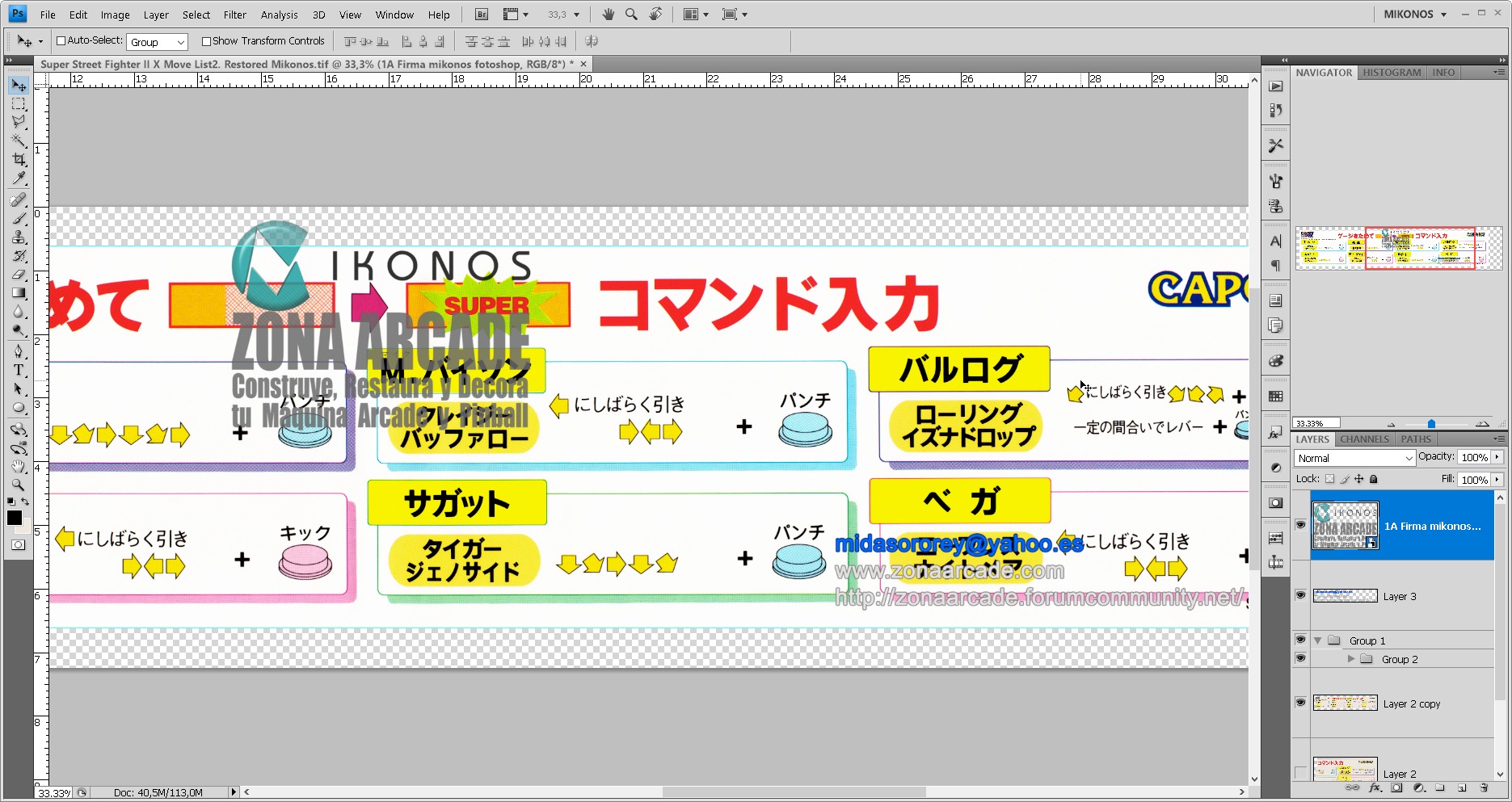Open the blend mode Normal dropdown
1512x802 pixels.
click(x=1354, y=458)
